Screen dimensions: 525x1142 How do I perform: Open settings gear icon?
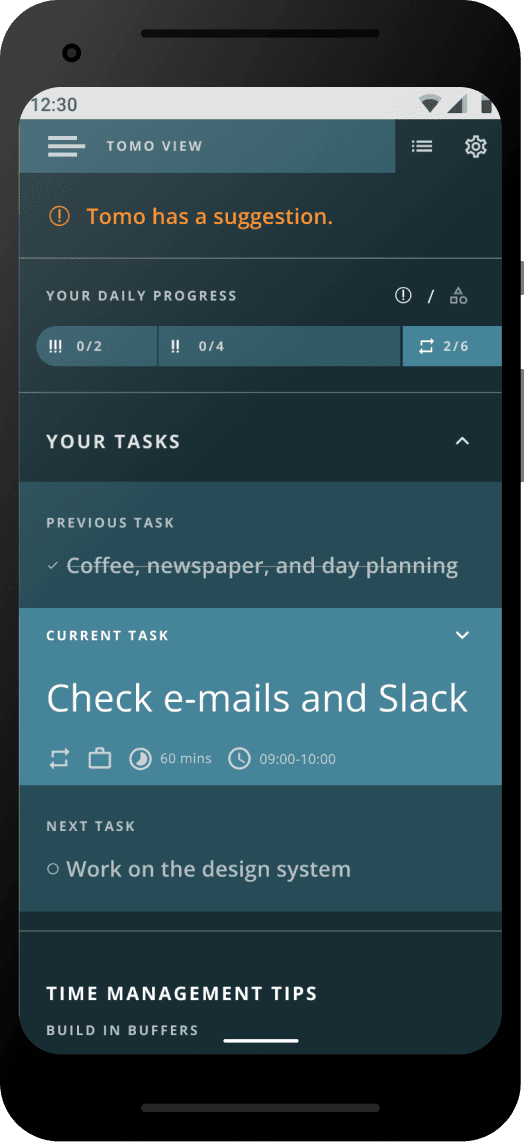pos(475,146)
